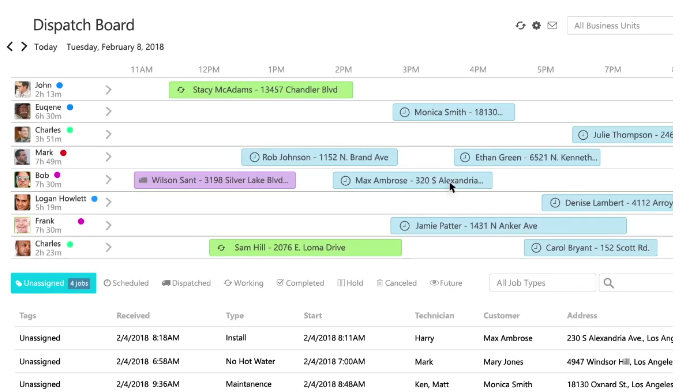Switch to the Scheduled tab
686x392 pixels.
126,283
